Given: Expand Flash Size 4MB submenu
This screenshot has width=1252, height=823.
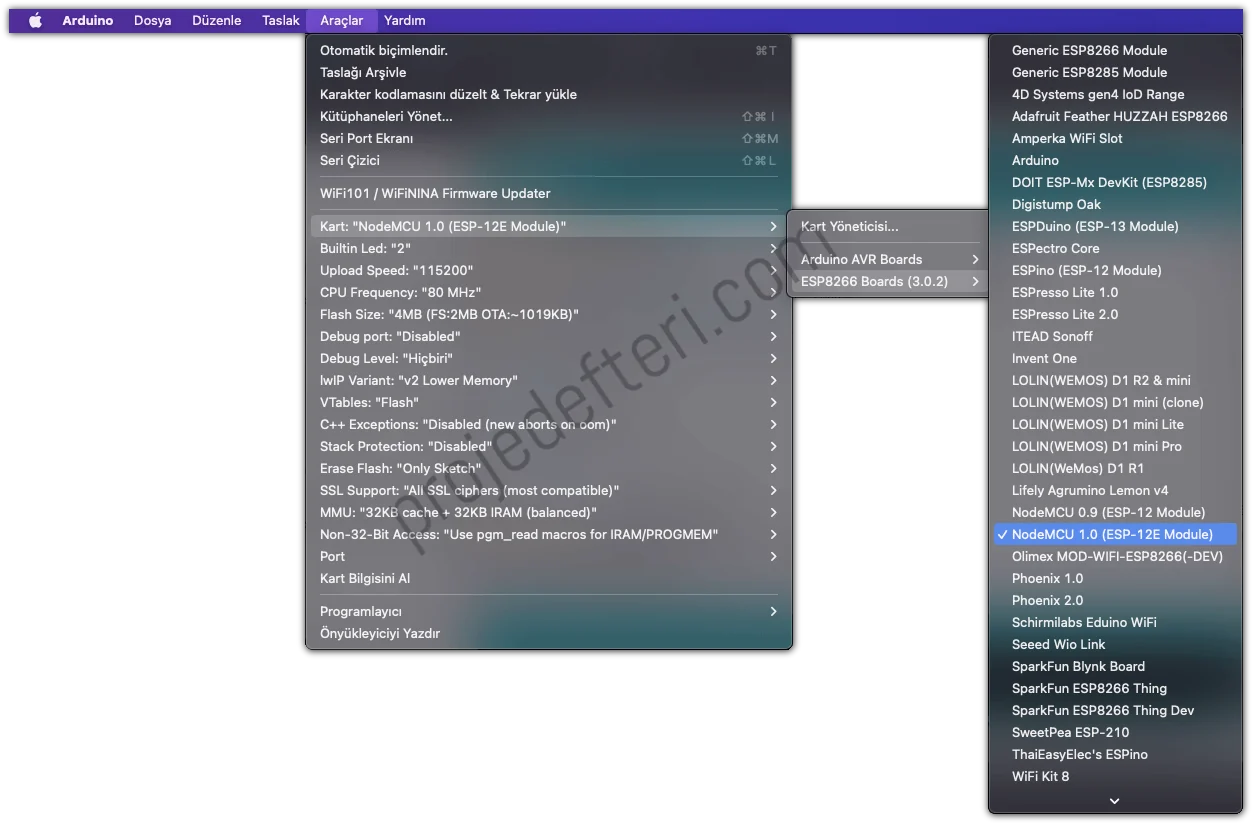Looking at the screenshot, I should (x=548, y=314).
